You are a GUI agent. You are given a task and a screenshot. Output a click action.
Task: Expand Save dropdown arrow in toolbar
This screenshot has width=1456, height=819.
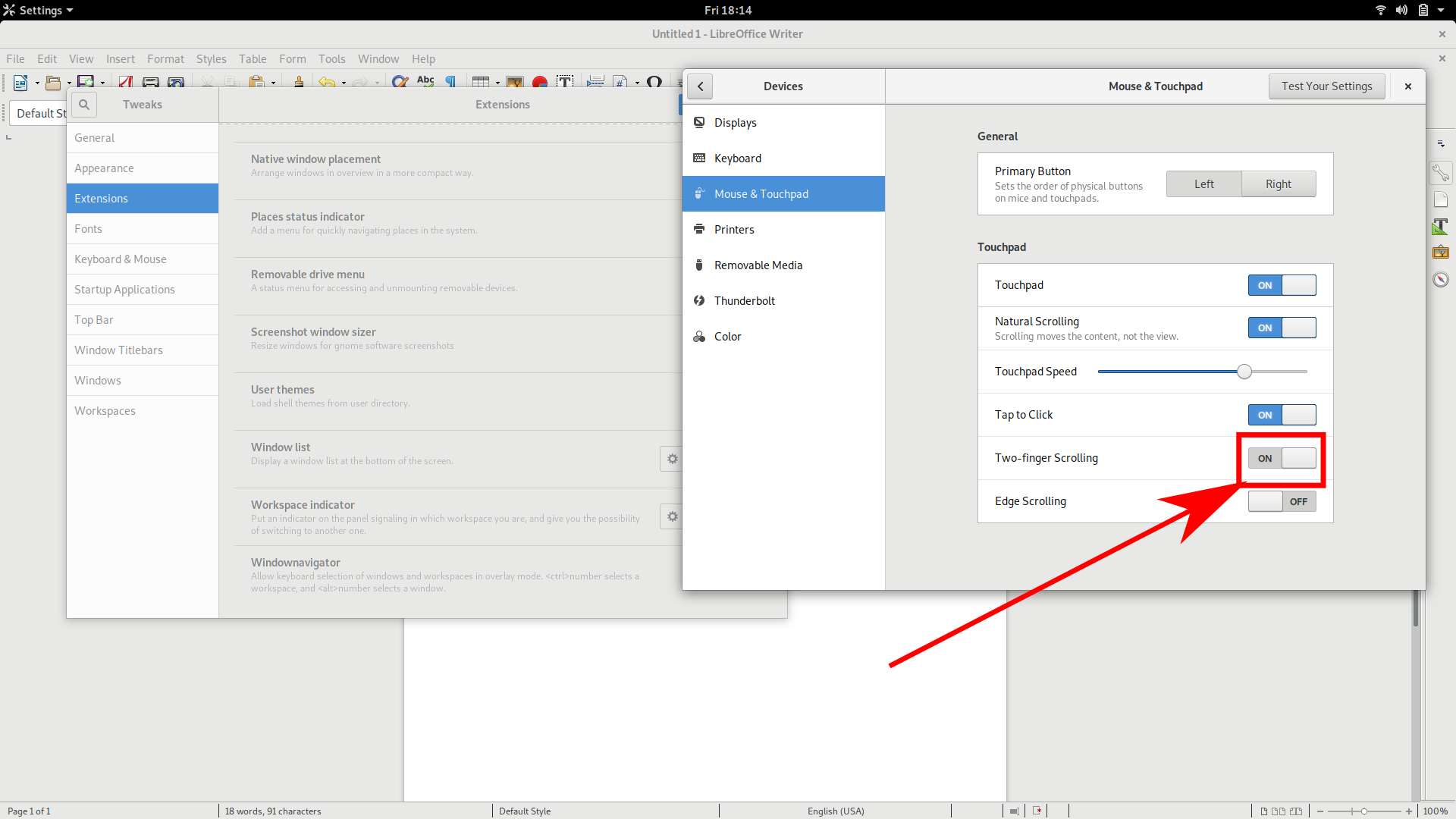click(x=102, y=83)
